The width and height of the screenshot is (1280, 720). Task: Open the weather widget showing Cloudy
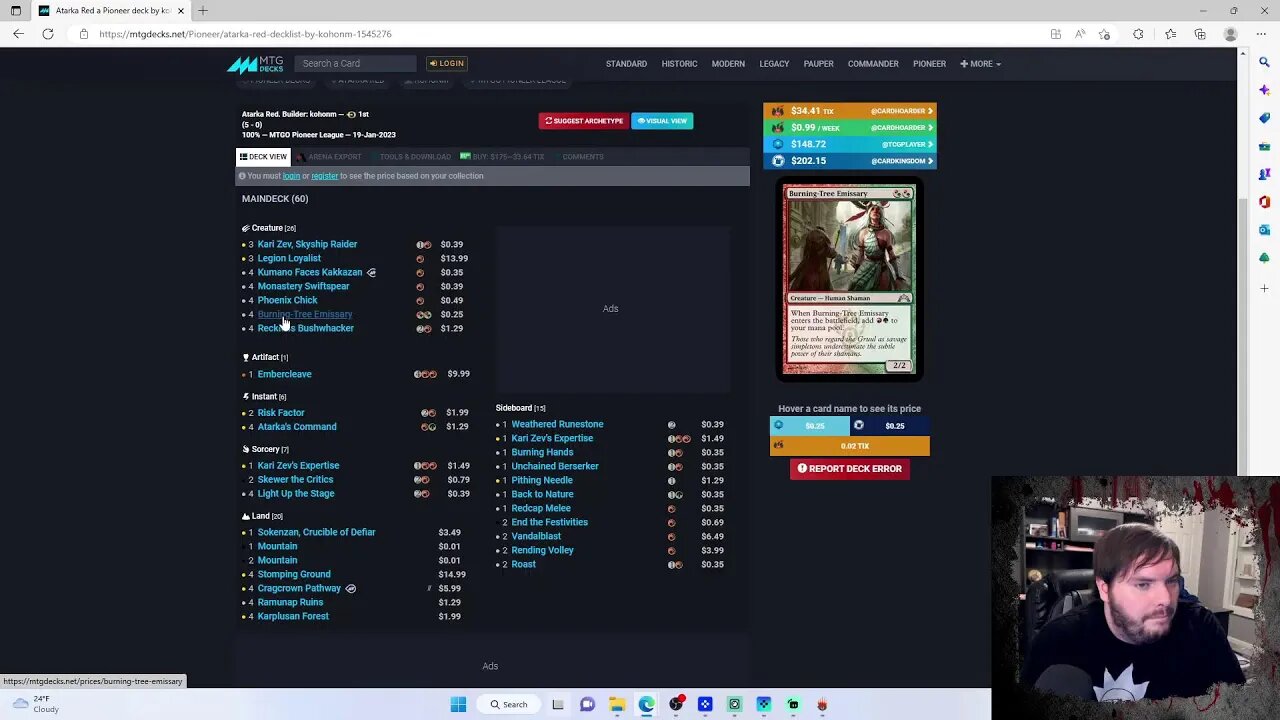click(36, 704)
